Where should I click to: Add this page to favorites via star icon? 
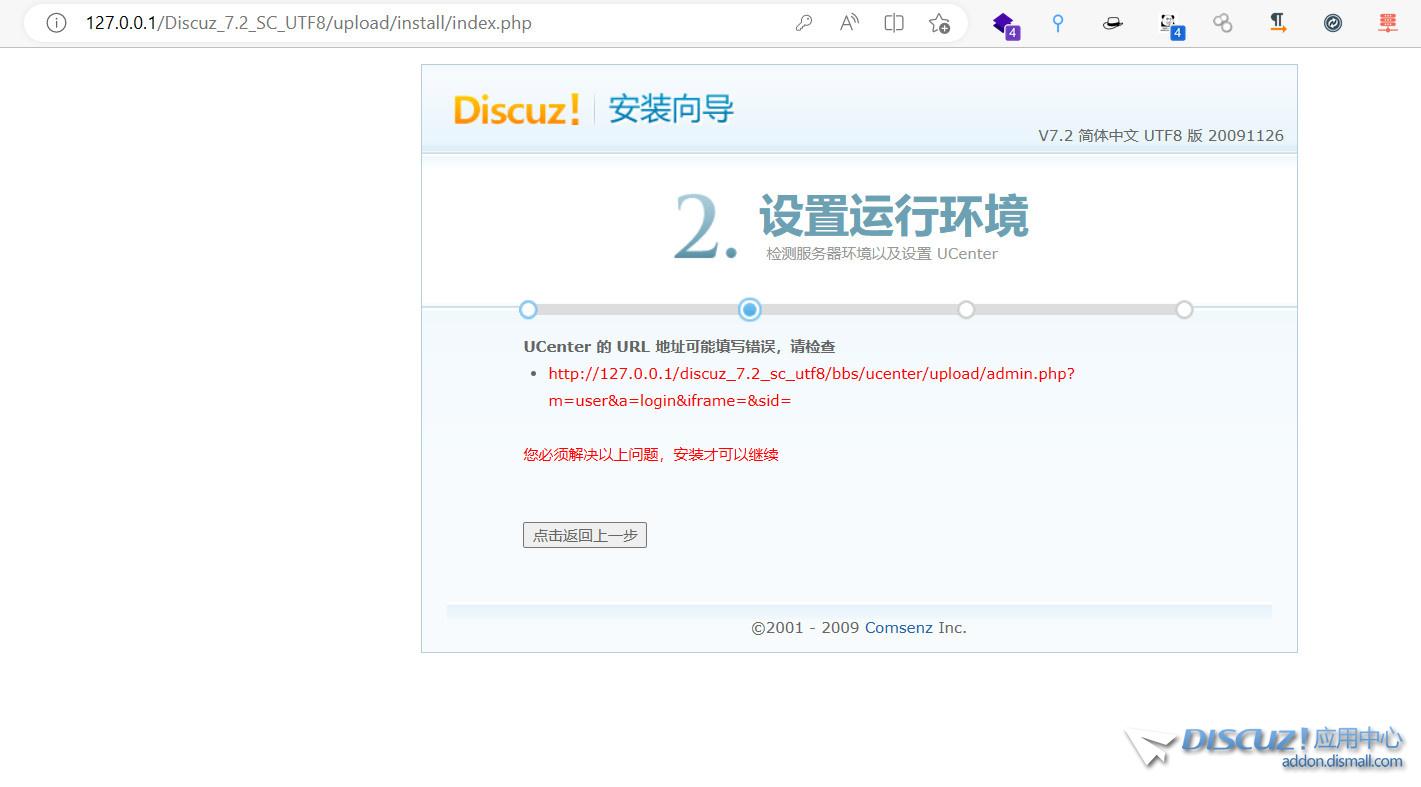click(x=938, y=22)
